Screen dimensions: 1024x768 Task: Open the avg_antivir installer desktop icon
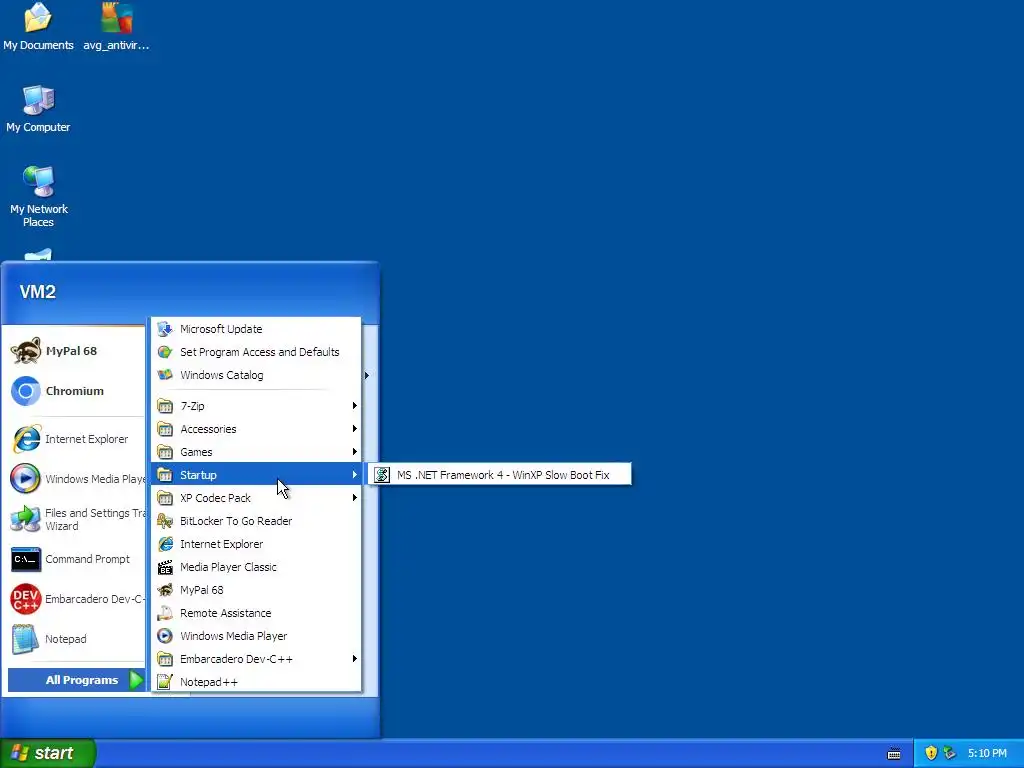(x=116, y=26)
